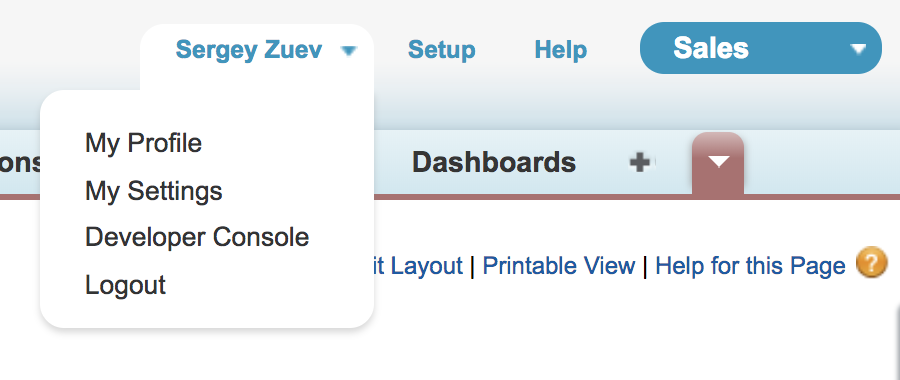Select My Settings in the user menu
This screenshot has height=380, width=900.
[x=154, y=191]
